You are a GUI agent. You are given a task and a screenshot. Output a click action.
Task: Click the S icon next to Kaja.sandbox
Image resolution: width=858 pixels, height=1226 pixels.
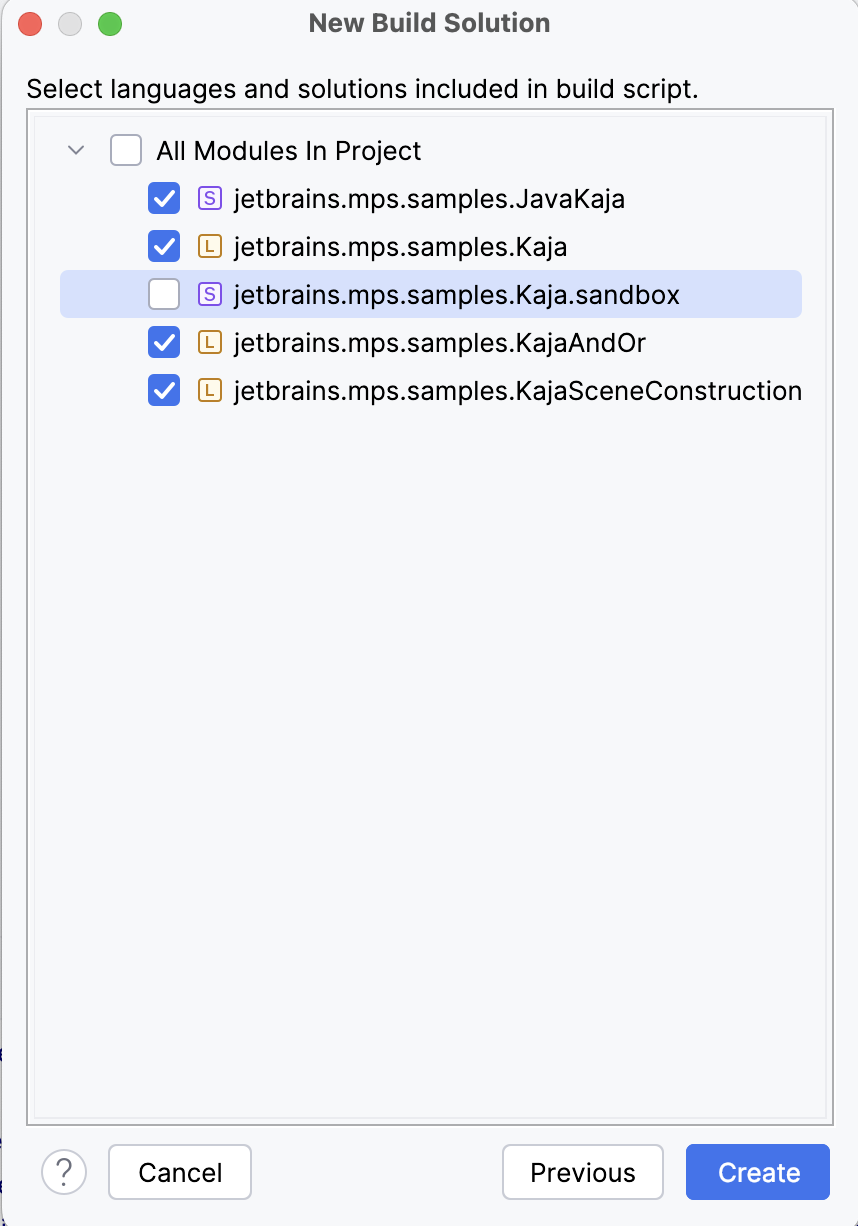click(x=211, y=294)
